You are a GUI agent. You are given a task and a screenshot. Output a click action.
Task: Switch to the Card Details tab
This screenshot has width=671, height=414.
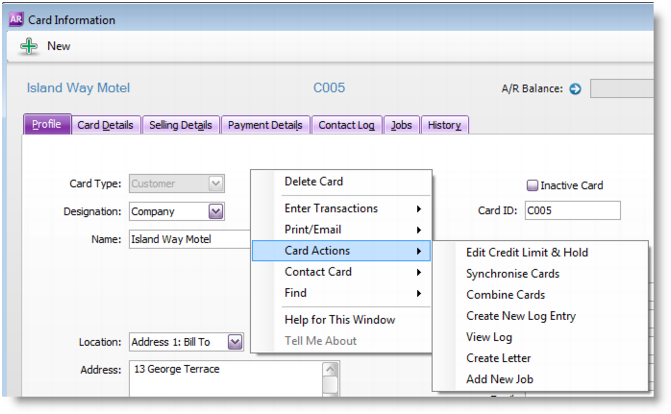coord(105,125)
